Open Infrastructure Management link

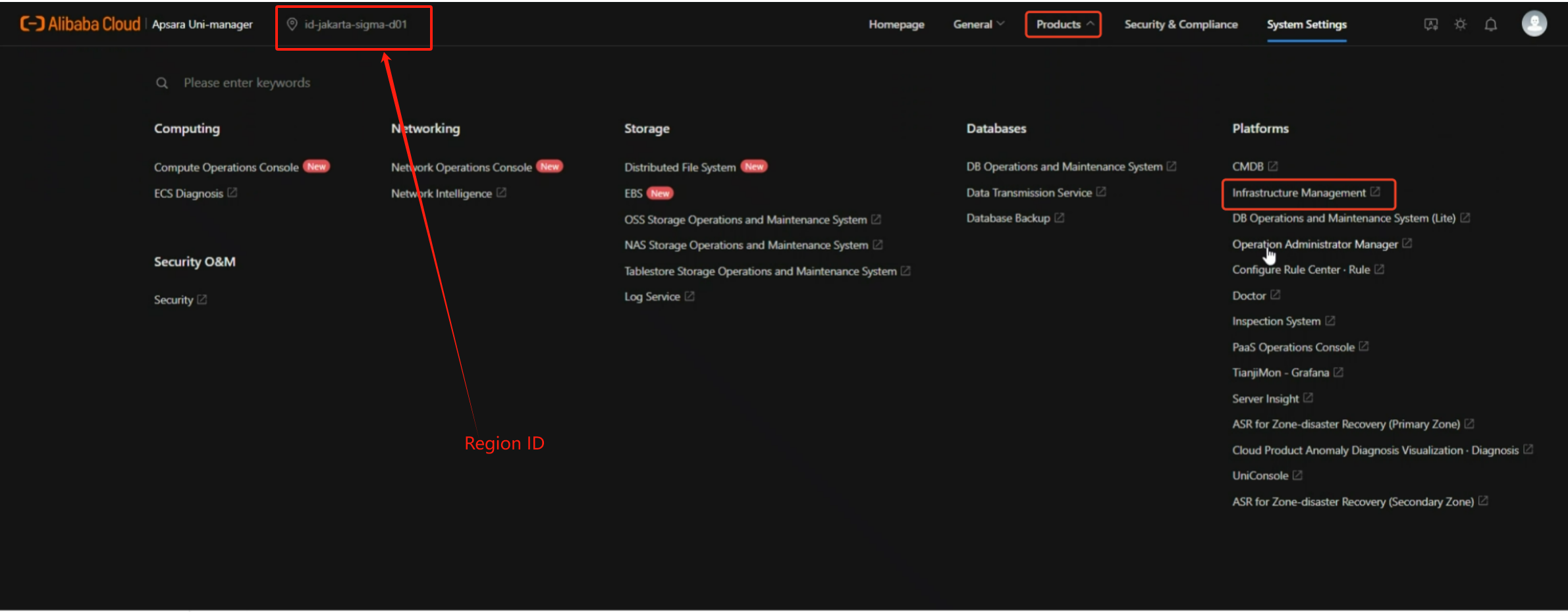click(x=1299, y=193)
